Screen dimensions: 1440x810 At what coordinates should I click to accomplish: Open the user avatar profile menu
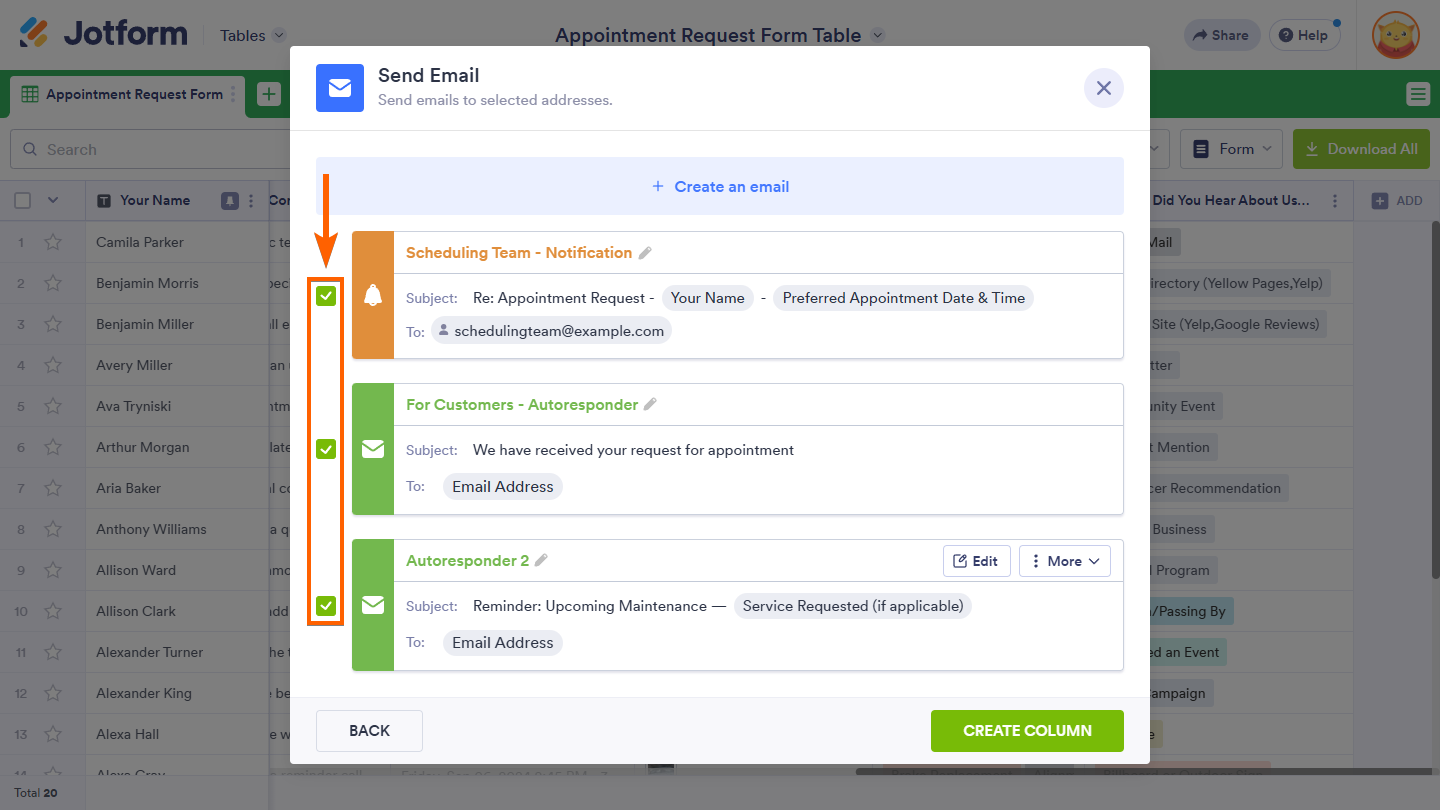[x=1395, y=36]
